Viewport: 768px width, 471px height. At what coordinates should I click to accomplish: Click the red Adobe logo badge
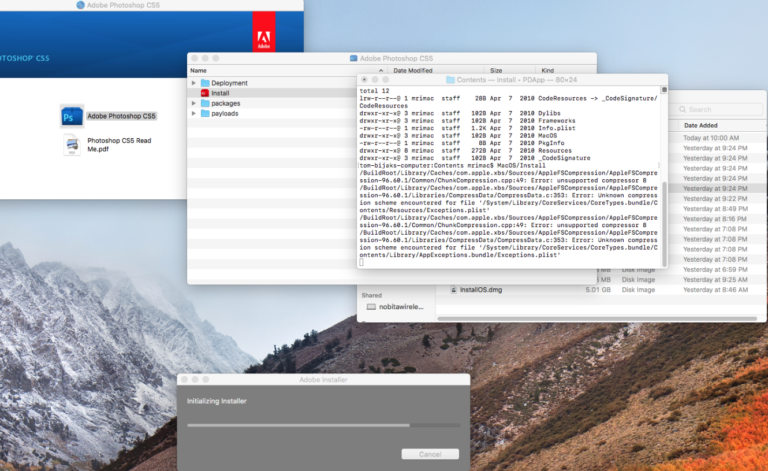[x=264, y=32]
